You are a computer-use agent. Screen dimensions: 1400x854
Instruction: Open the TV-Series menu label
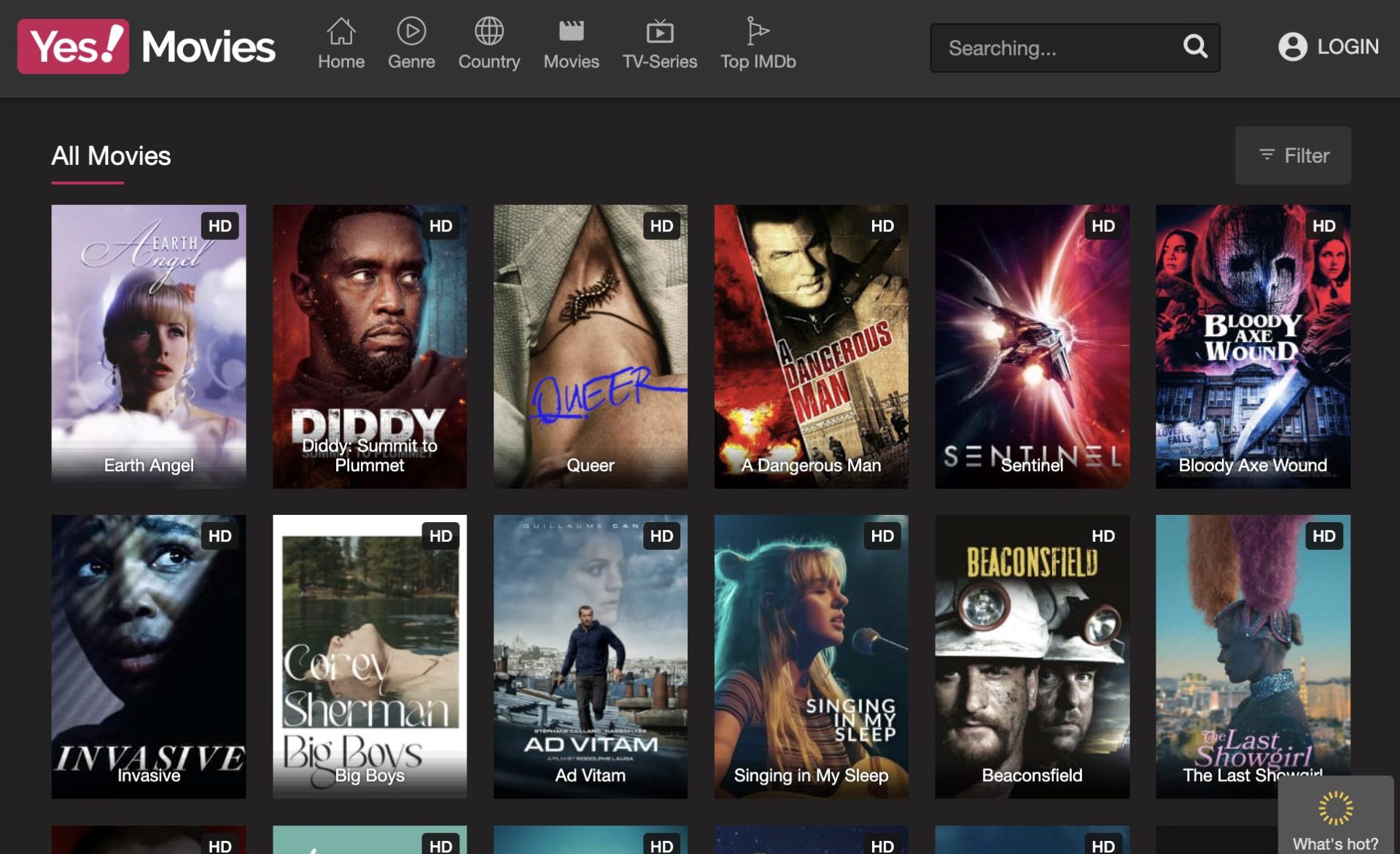659,62
